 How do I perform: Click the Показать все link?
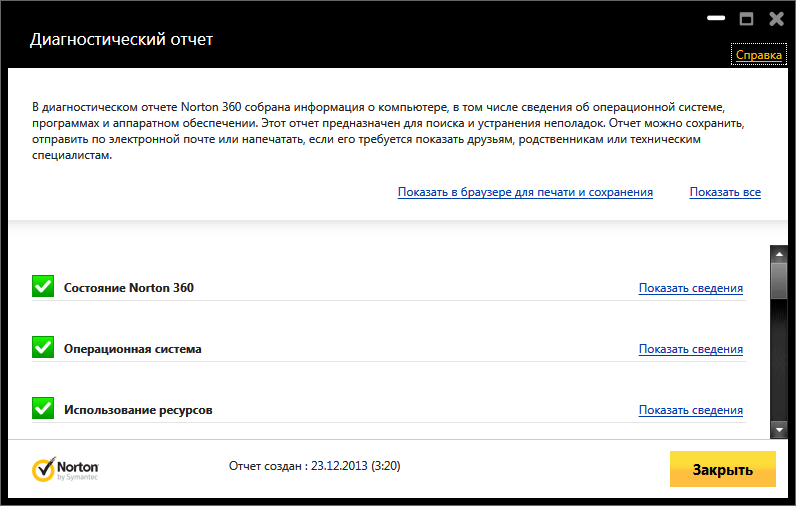point(725,192)
